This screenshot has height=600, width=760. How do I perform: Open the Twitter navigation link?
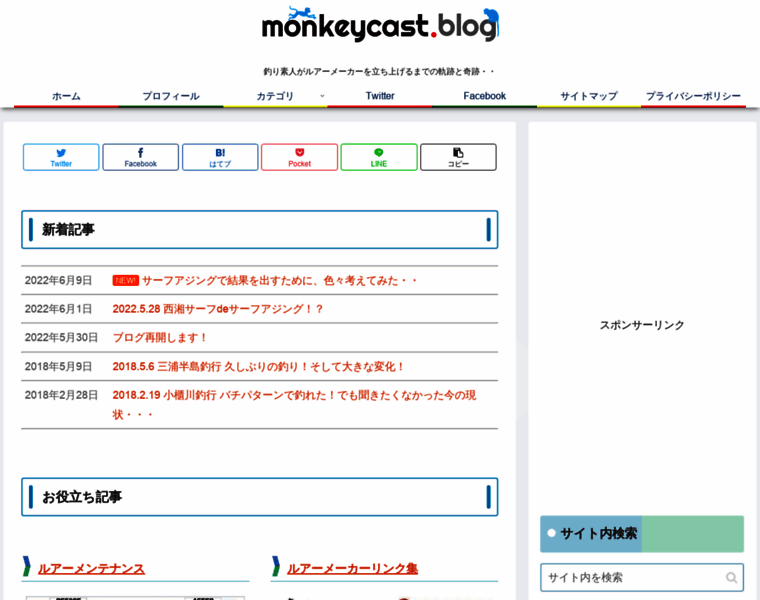[380, 96]
